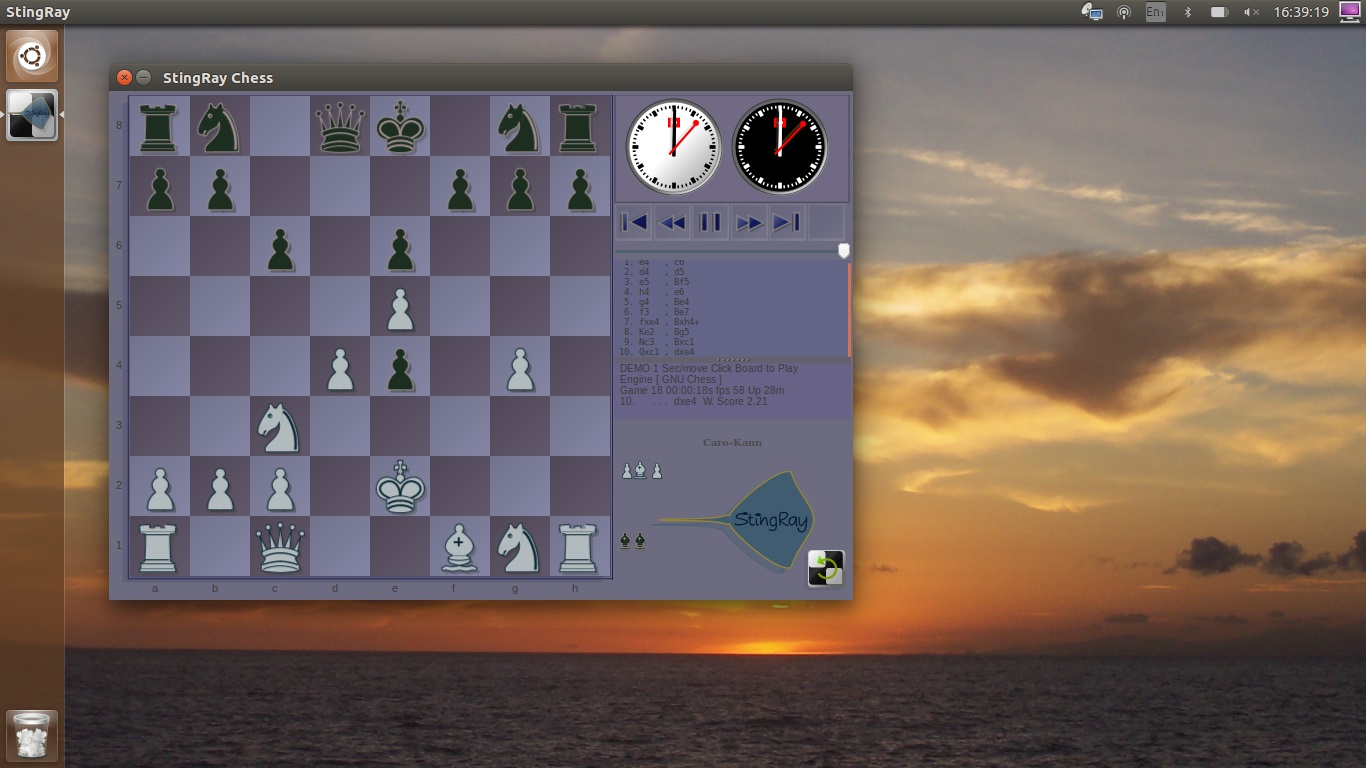Select the black queen on d8
Image resolution: width=1366 pixels, height=768 pixels.
340,126
